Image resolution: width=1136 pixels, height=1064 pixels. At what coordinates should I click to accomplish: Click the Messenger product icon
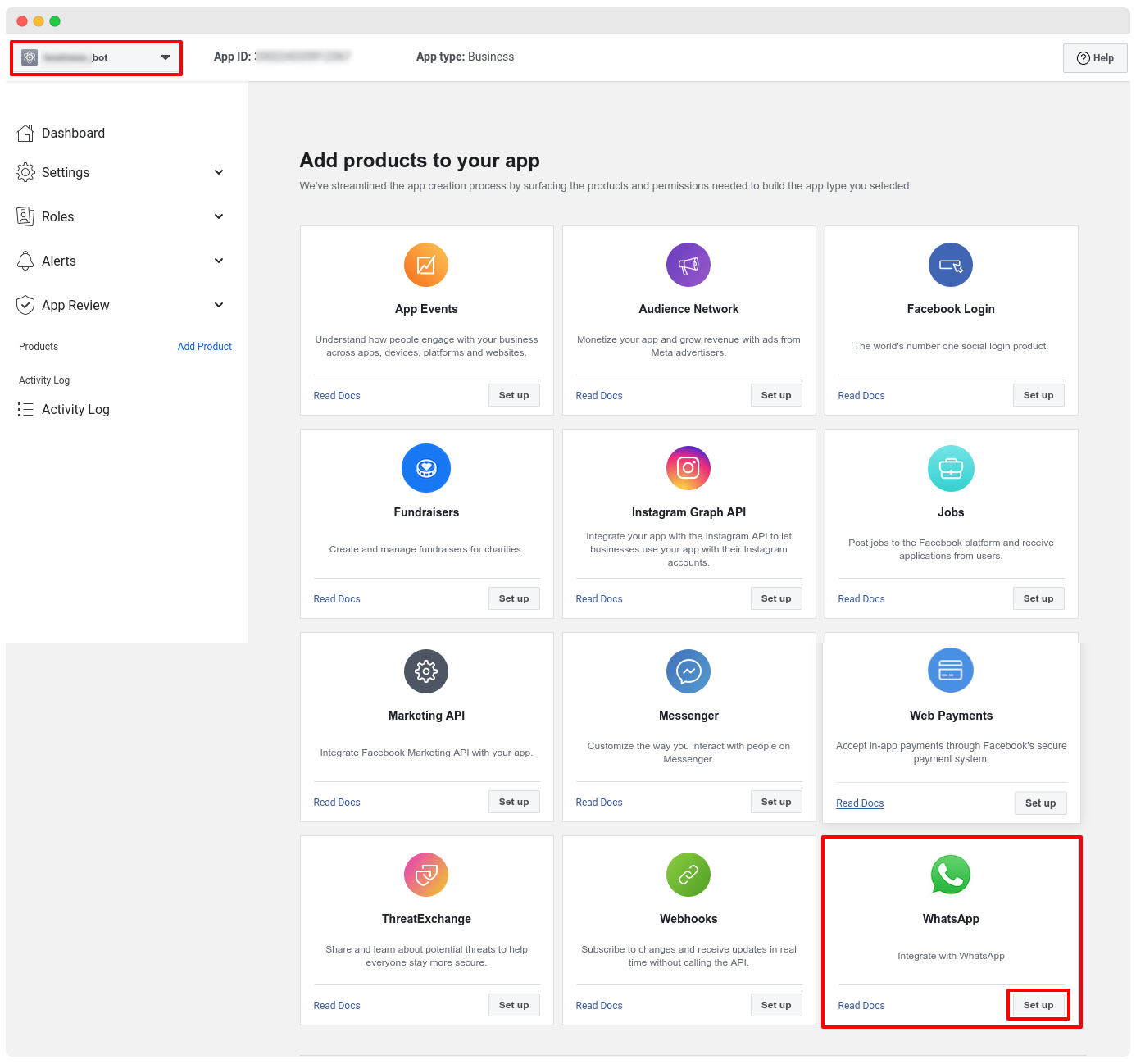click(688, 671)
